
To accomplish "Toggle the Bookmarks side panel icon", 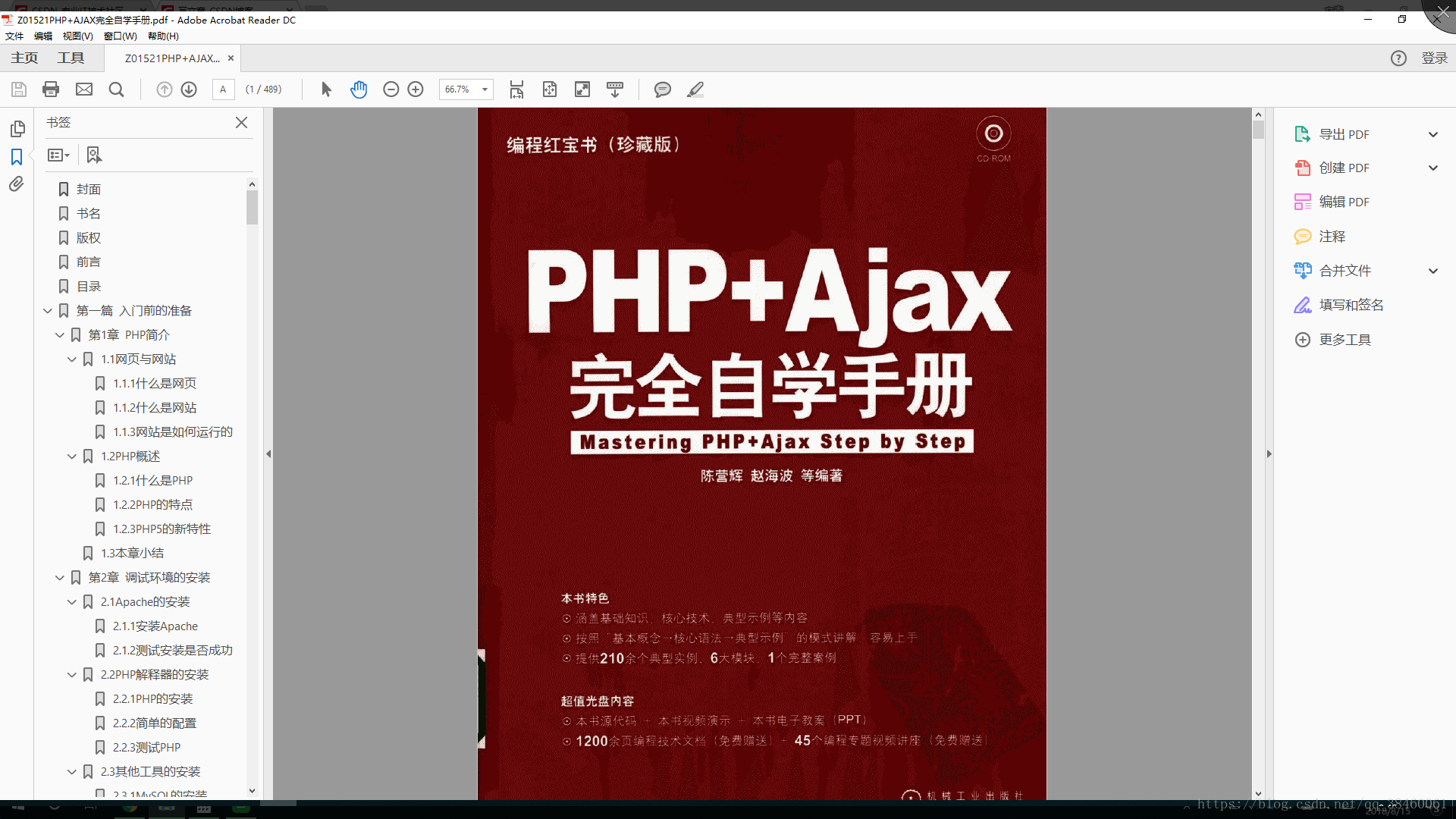I will click(x=17, y=156).
